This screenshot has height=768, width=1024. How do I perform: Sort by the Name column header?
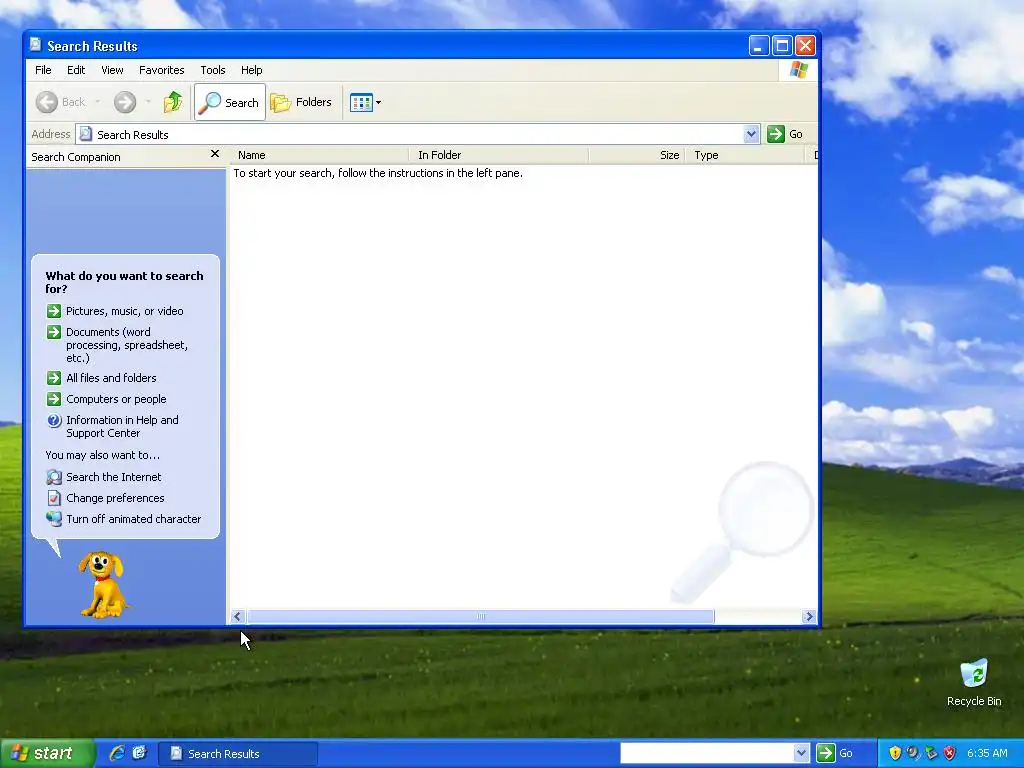click(x=319, y=155)
